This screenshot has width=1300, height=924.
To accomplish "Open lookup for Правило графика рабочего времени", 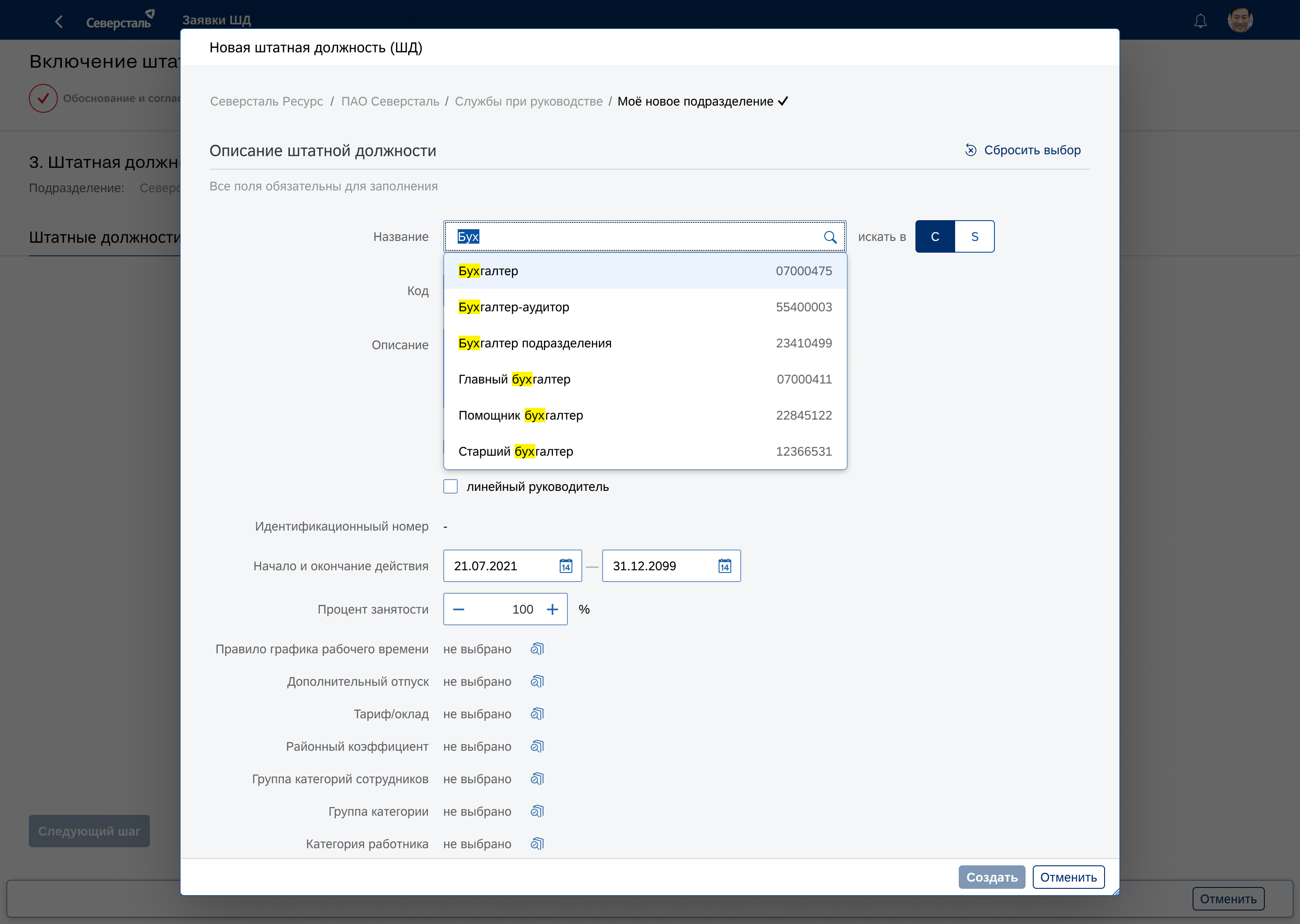I will click(537, 649).
